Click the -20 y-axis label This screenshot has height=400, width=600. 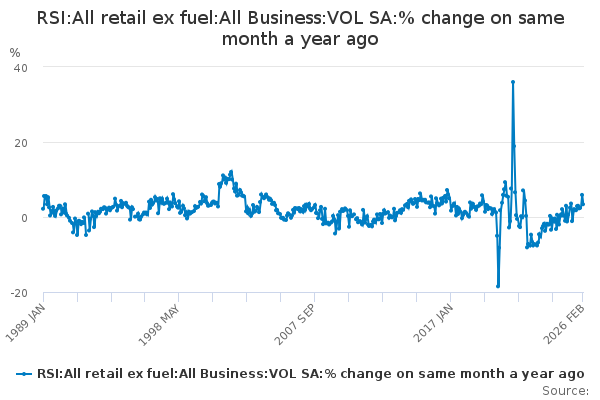tap(19, 294)
